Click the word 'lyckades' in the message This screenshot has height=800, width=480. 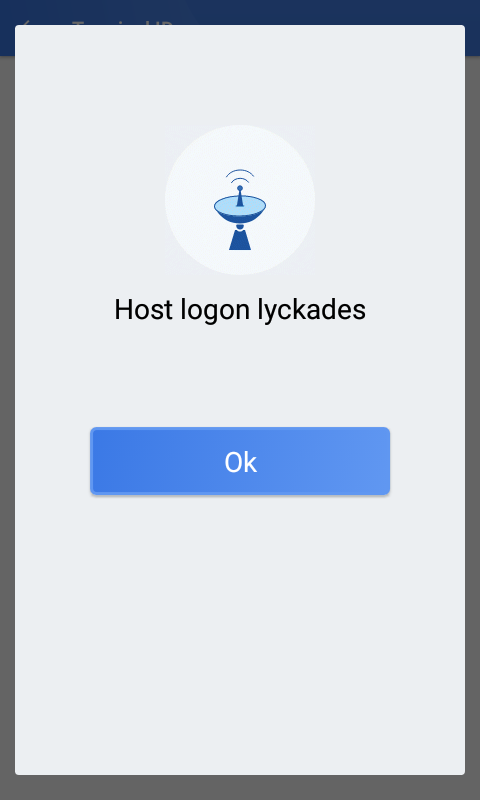click(311, 310)
